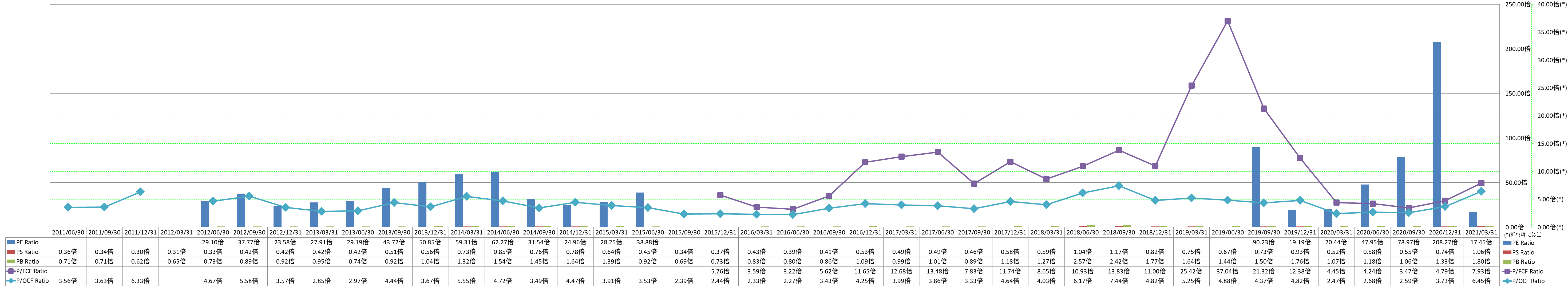The width and height of the screenshot is (1568, 286).
Task: Click PE Ratio value 47.95倍
Action: pos(1373,242)
